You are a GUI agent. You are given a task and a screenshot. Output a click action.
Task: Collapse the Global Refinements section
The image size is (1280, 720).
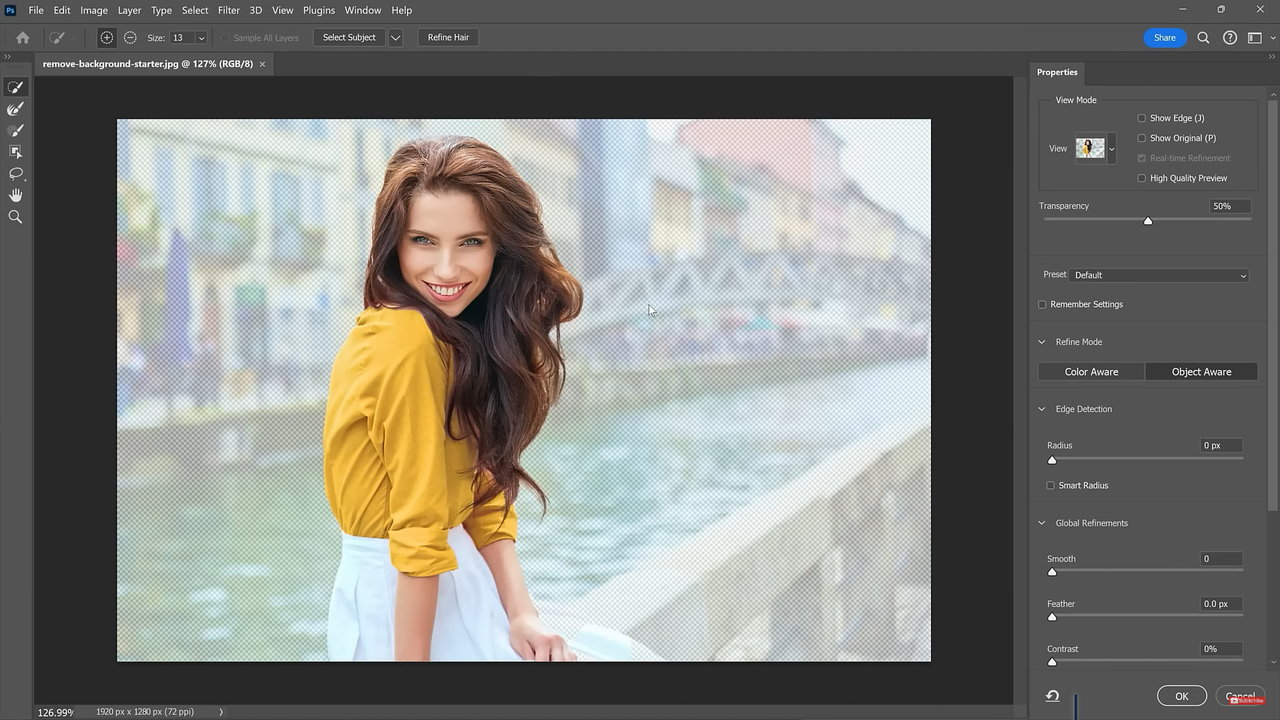click(x=1041, y=523)
